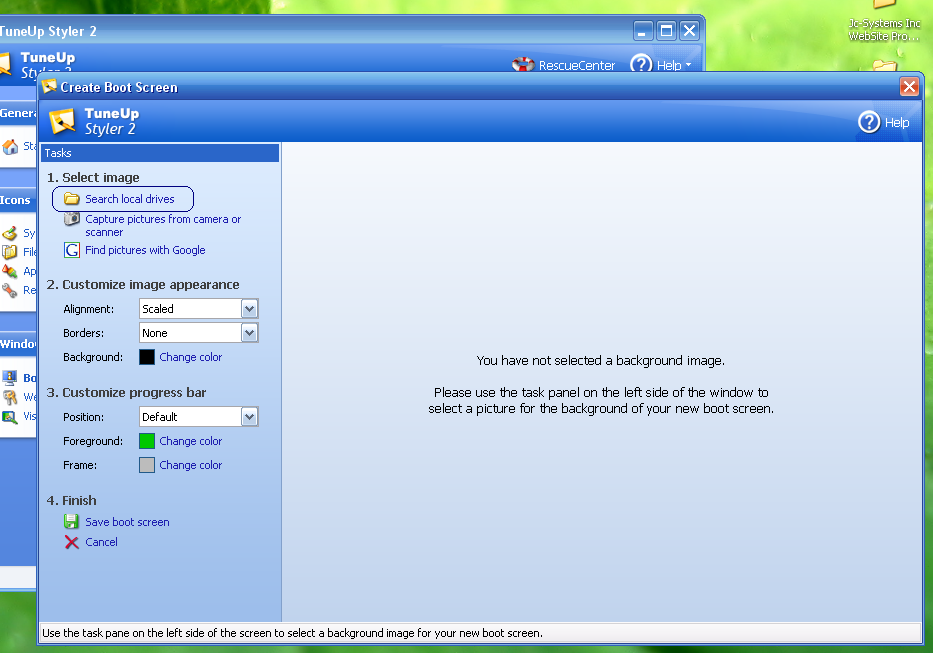Expand the Position dropdown showing Default
This screenshot has height=653, width=933.
[x=249, y=417]
